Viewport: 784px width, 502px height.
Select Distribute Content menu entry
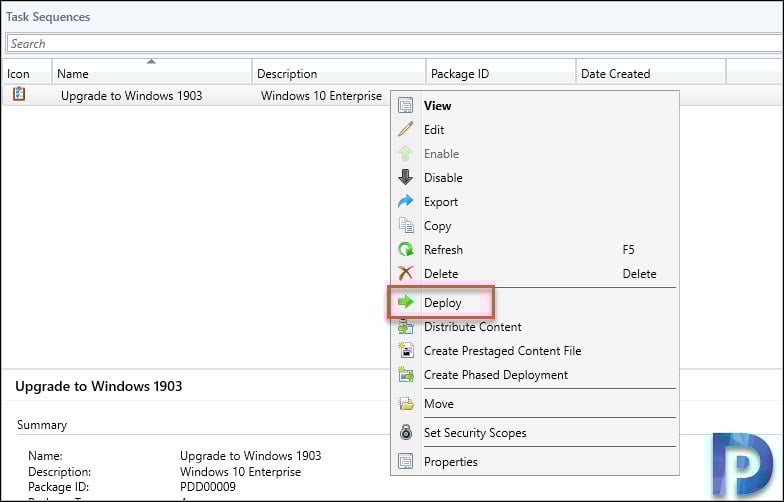(x=534, y=326)
